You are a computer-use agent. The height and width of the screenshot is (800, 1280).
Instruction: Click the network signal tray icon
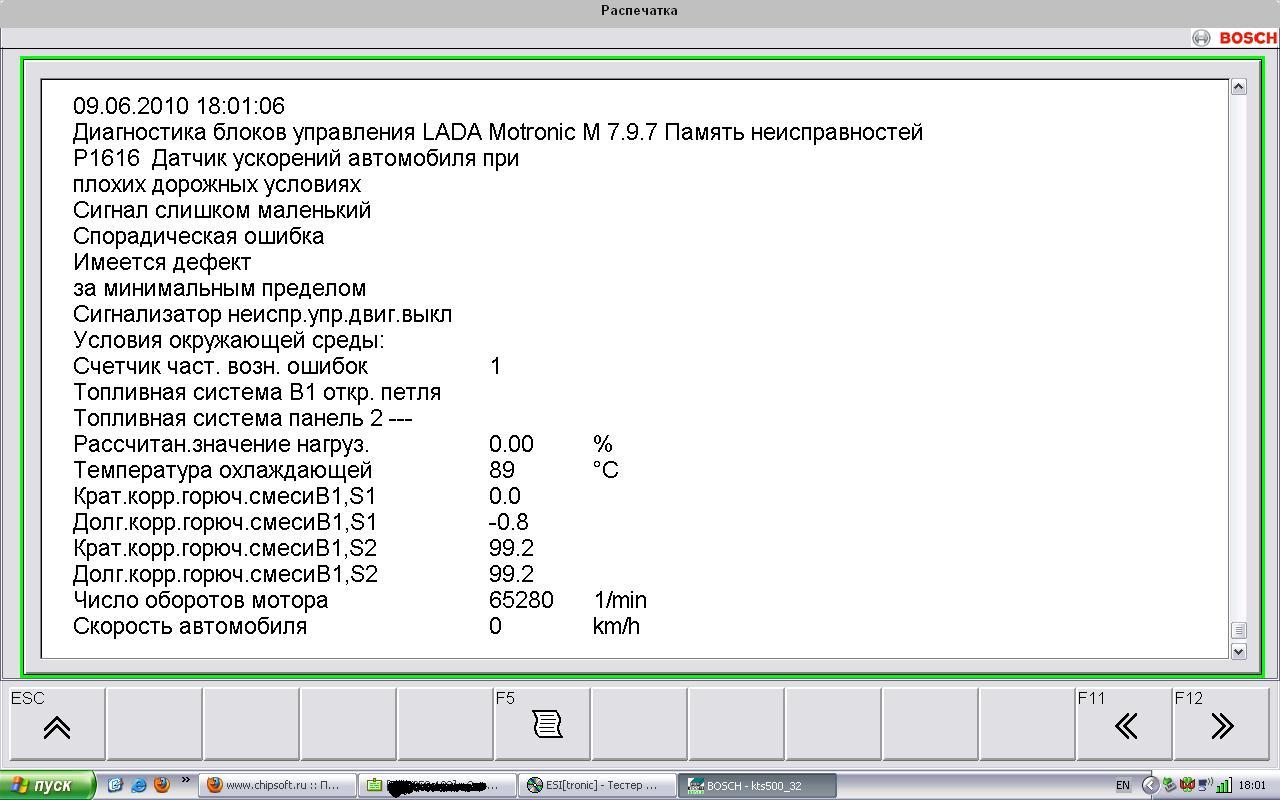pos(1222,785)
